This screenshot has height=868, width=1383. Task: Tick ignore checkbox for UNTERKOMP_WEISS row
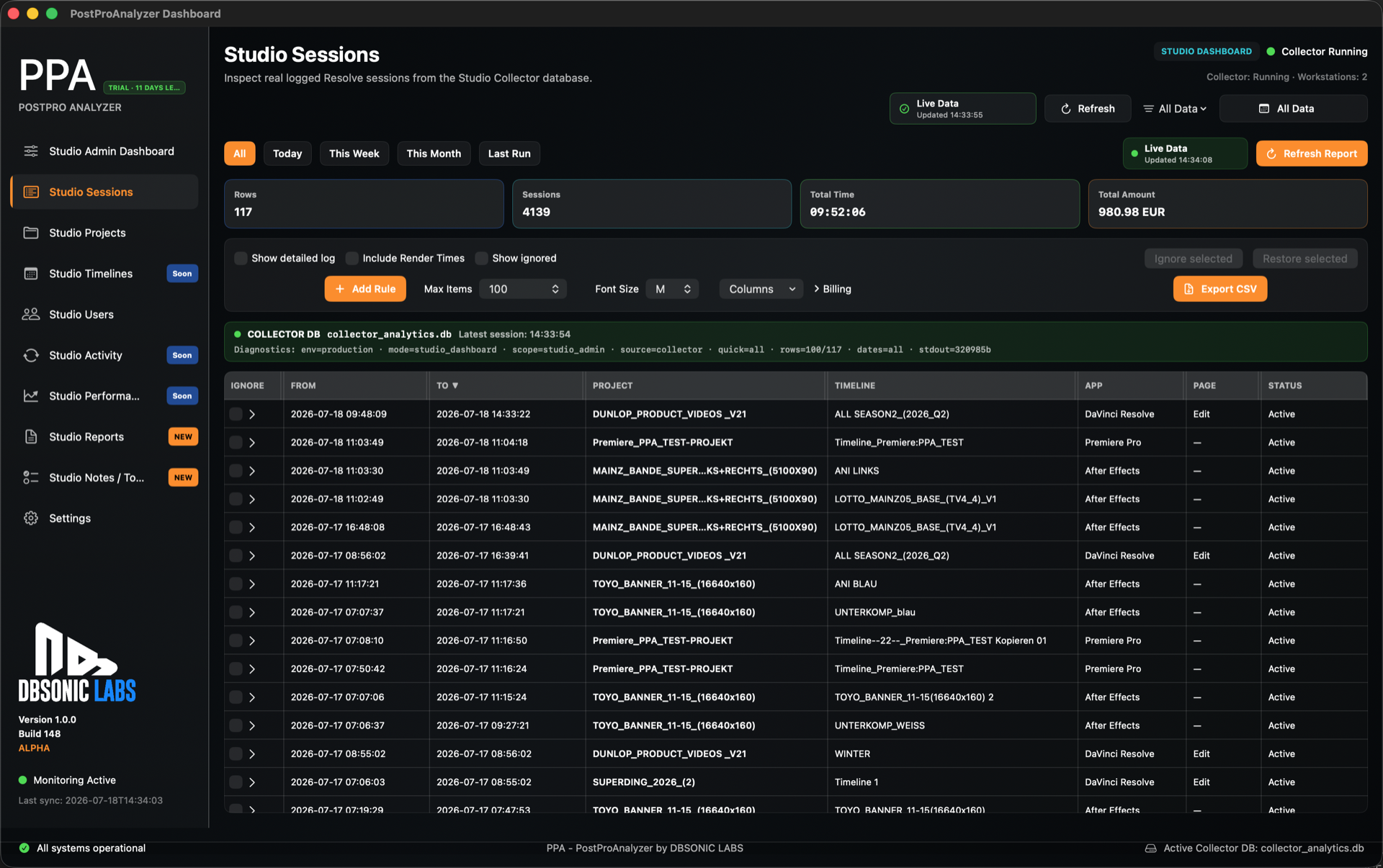point(236,726)
